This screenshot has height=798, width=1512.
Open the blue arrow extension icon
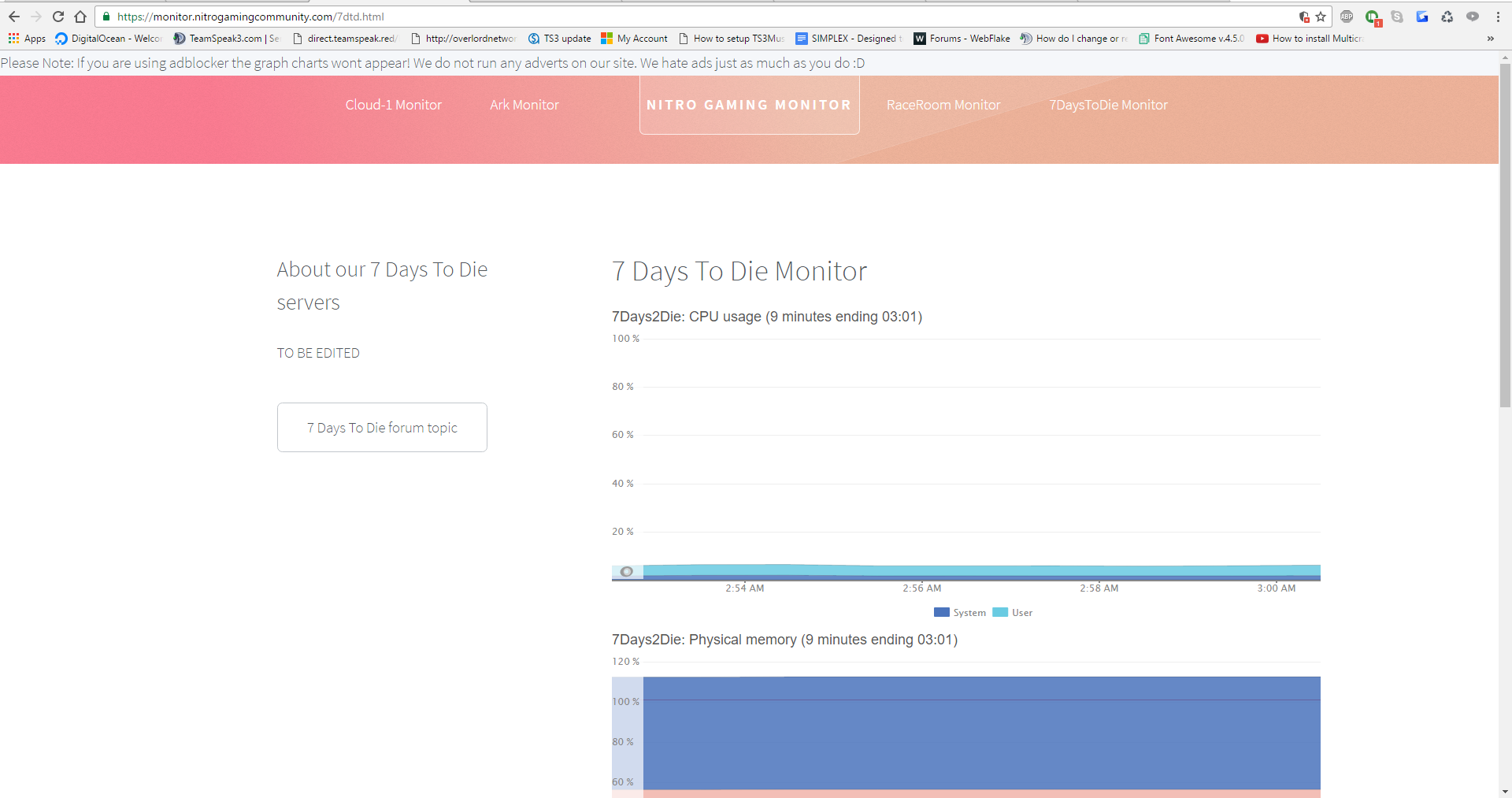point(1422,17)
